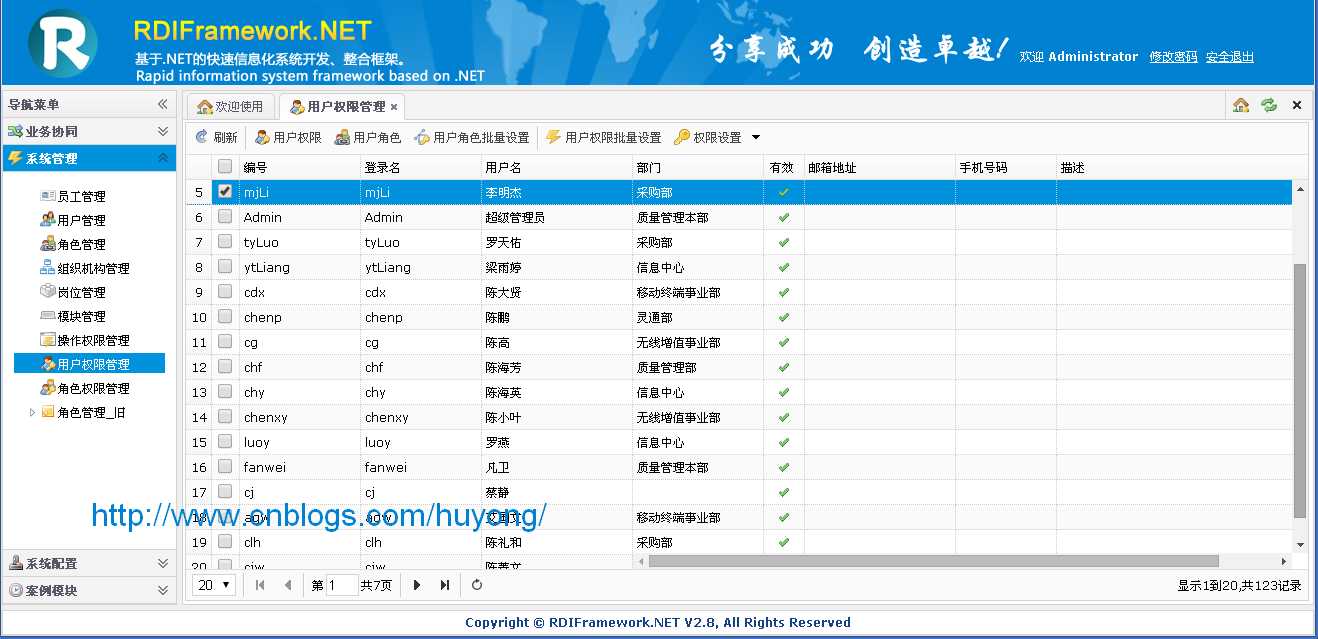Click the 安全退出 logout link
The width and height of the screenshot is (1318, 639).
click(x=1230, y=57)
